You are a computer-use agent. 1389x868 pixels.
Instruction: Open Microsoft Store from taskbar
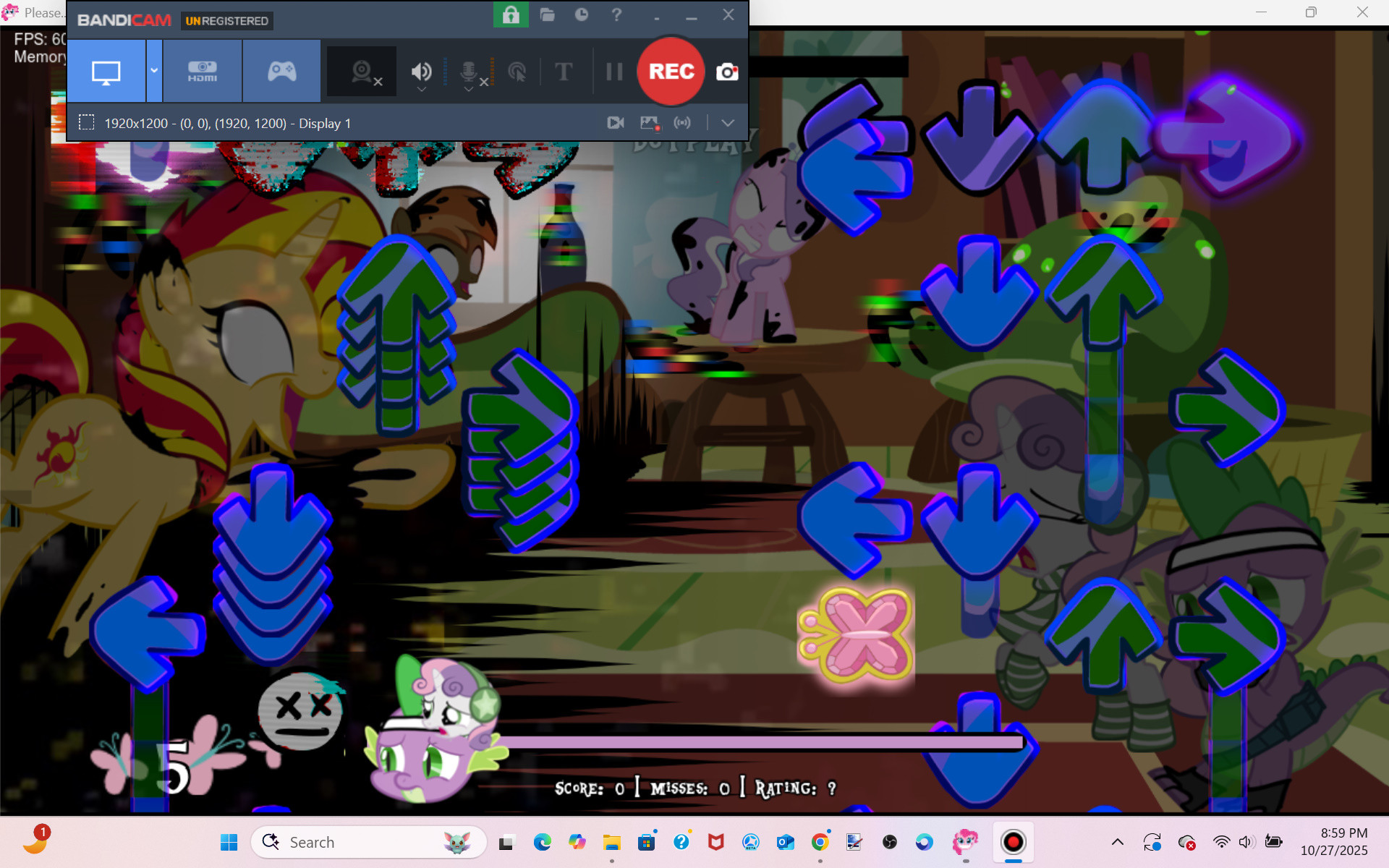click(647, 842)
